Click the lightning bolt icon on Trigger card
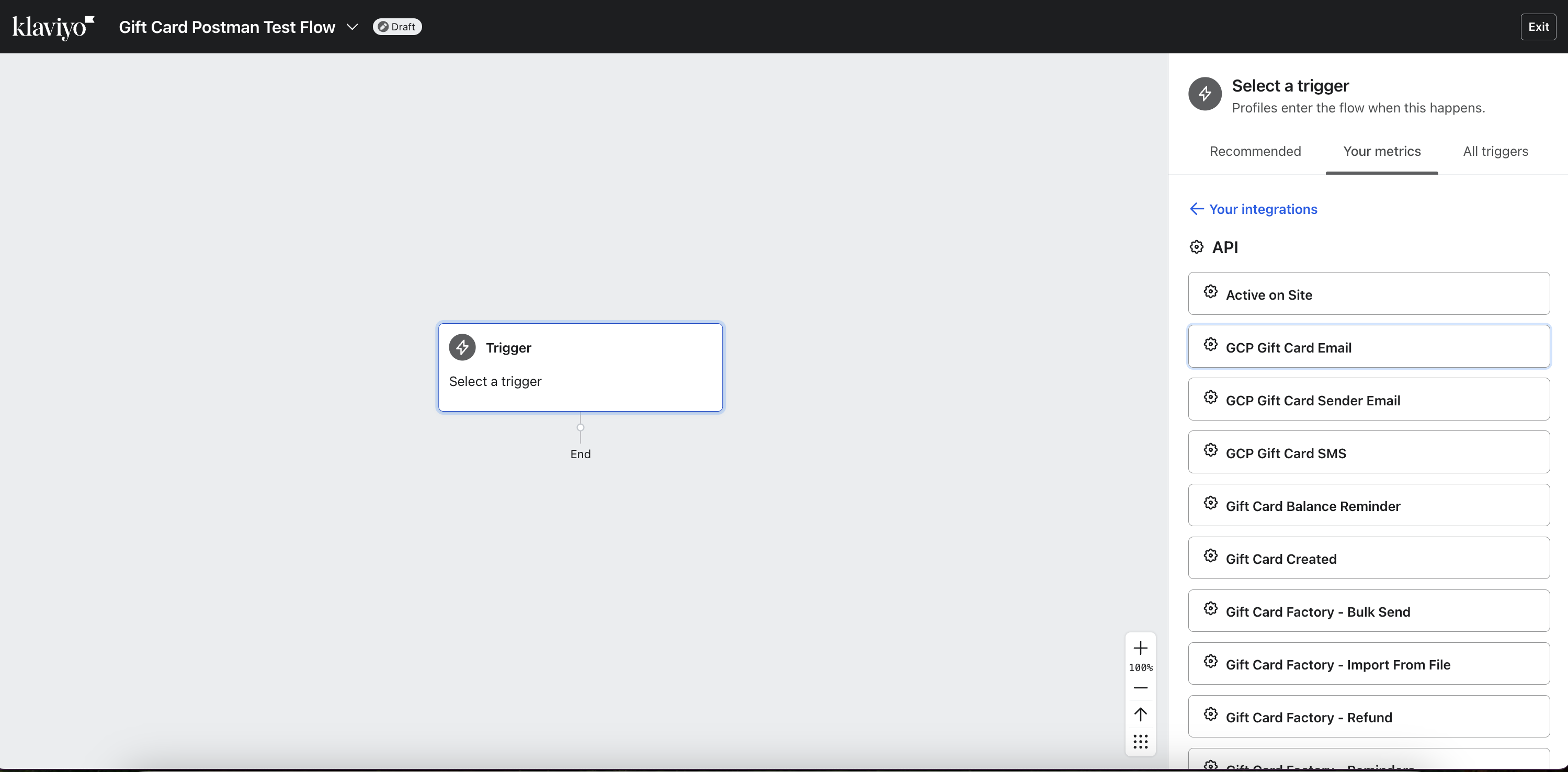This screenshot has width=1568, height=772. tap(462, 347)
